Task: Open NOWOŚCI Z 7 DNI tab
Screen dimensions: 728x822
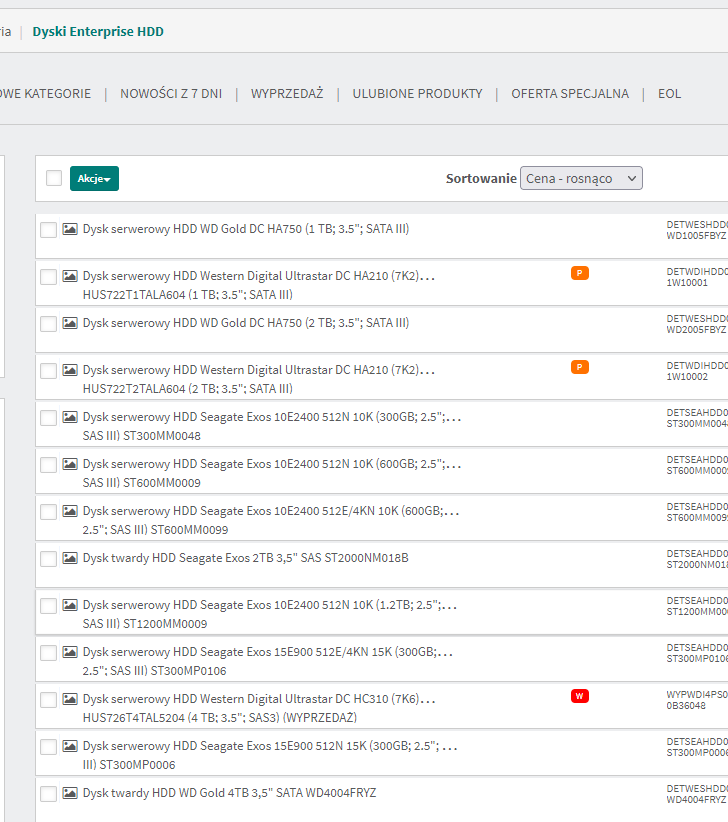Action: point(171,94)
